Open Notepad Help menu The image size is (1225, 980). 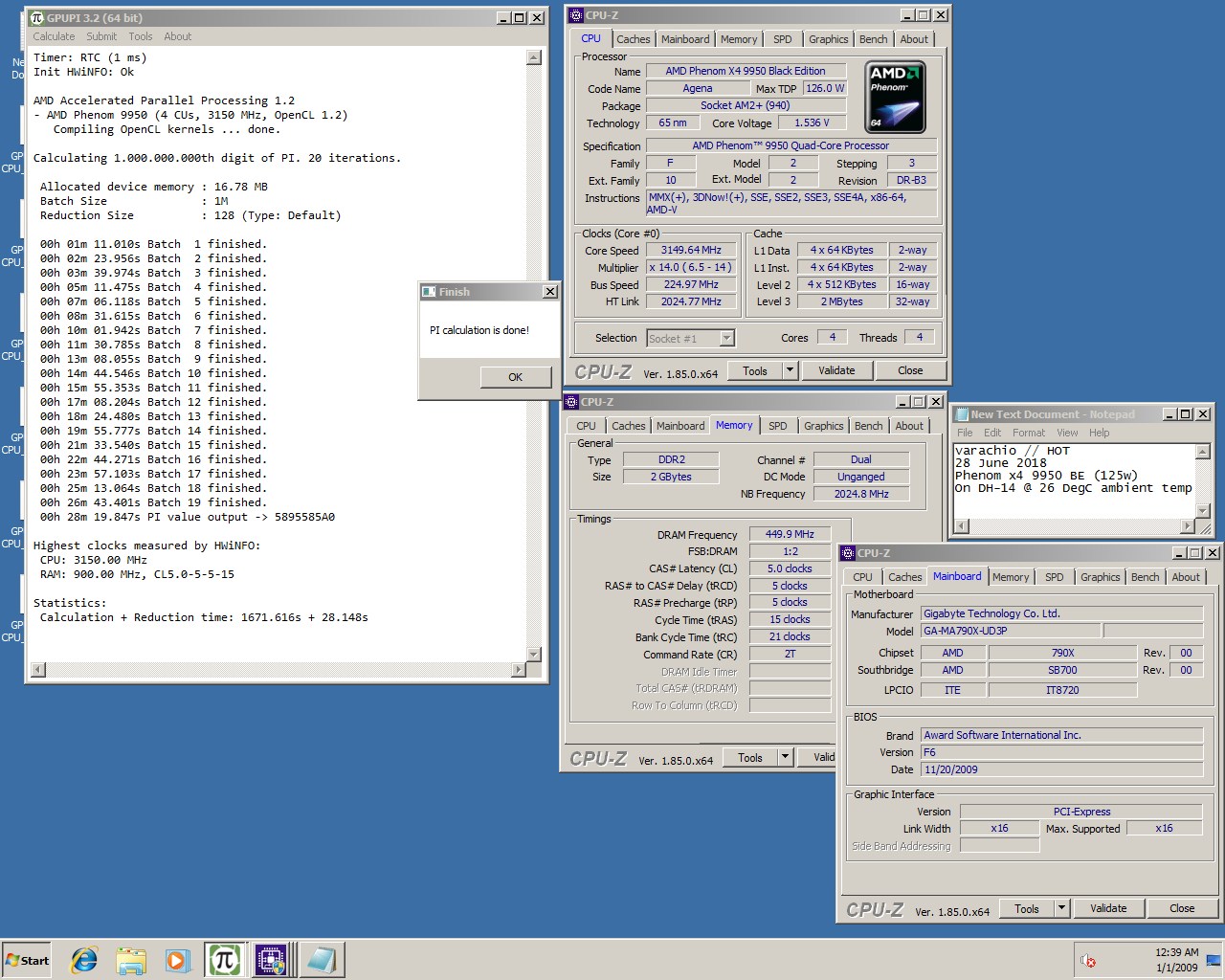click(1099, 433)
